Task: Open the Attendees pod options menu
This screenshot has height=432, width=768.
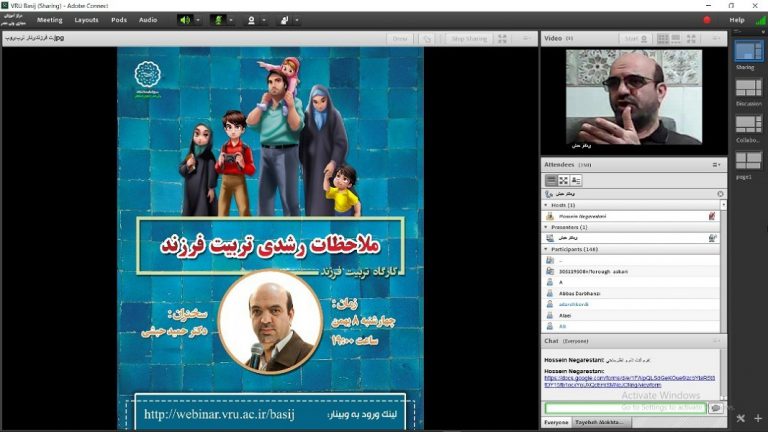Action: pyautogui.click(x=716, y=164)
